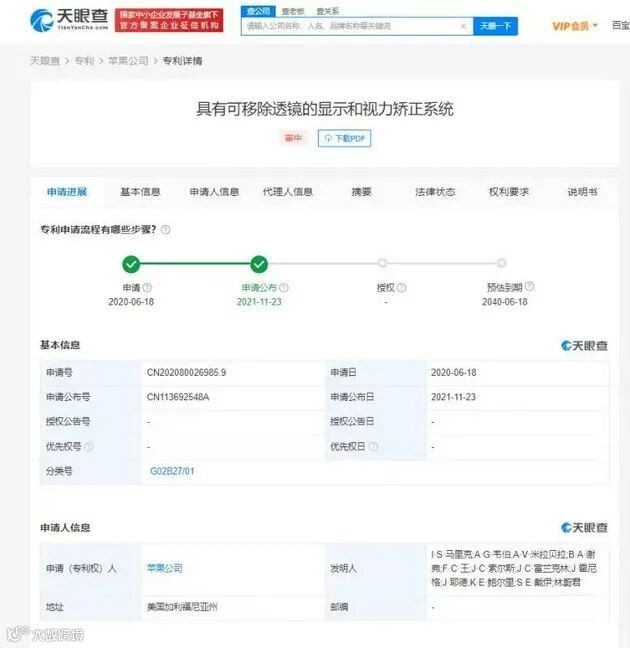Viewport: 630px width, 648px height.
Task: Select the 查老板 search tab
Action: [293, 12]
